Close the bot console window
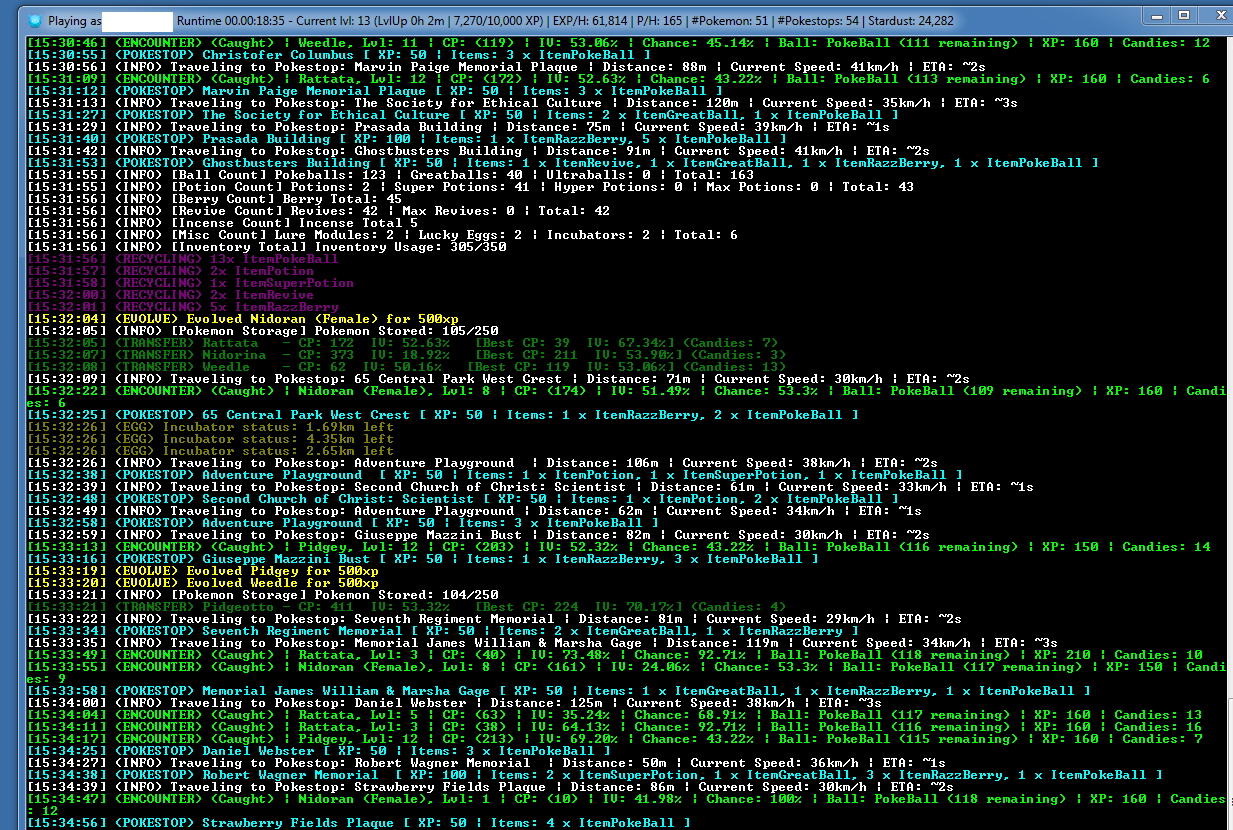 (x=1213, y=16)
